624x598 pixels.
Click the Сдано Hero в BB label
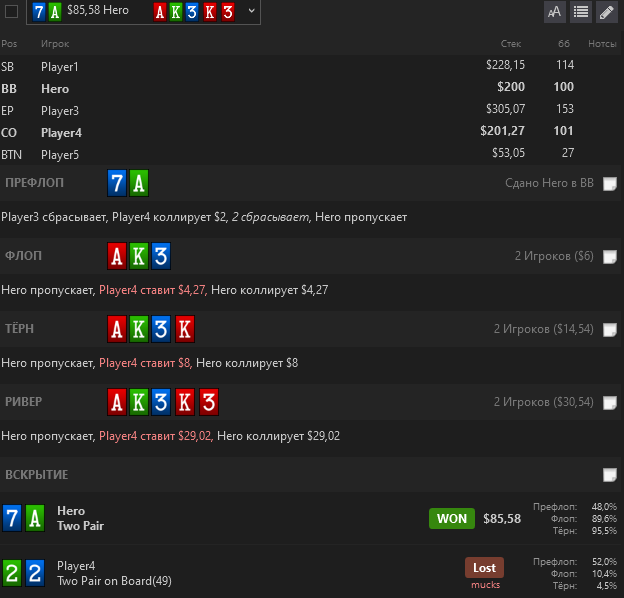click(x=549, y=183)
